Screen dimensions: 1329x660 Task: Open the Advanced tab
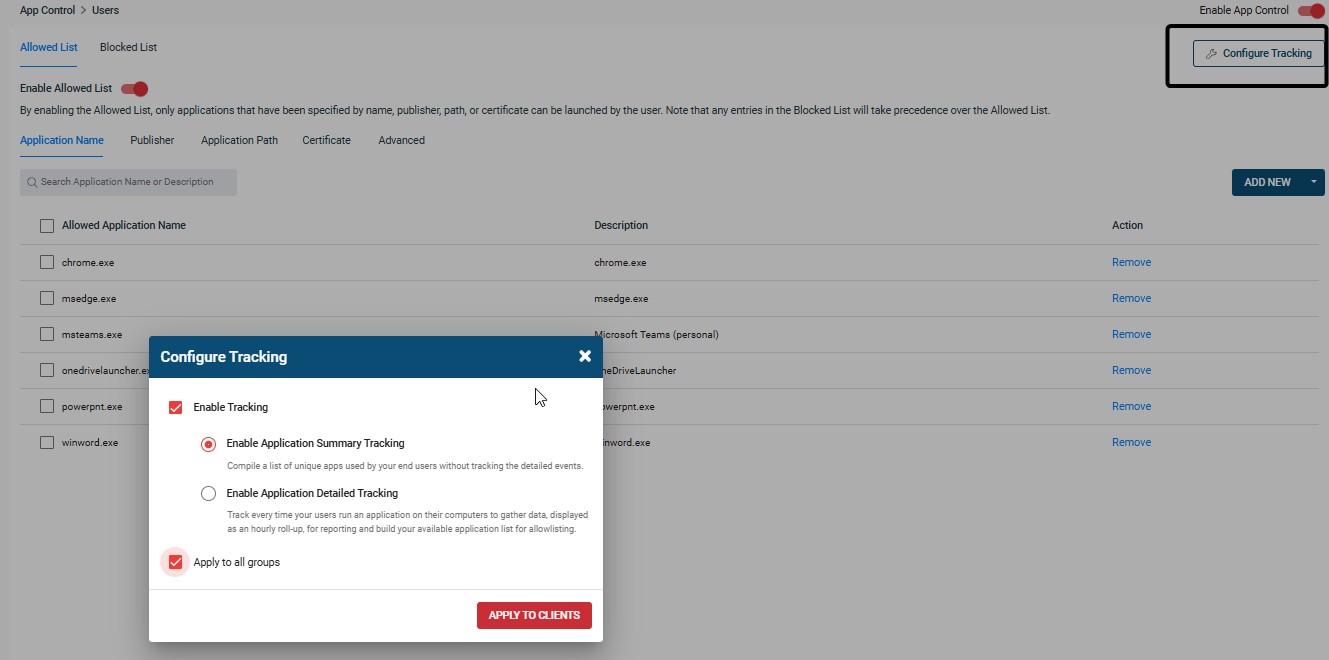tap(401, 140)
